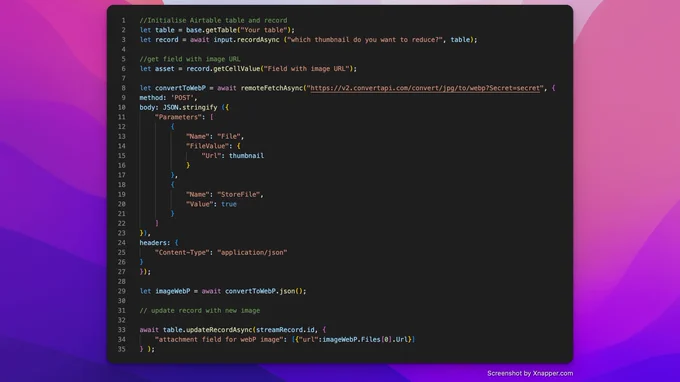Click the "headers:" key on line 24

[155, 243]
